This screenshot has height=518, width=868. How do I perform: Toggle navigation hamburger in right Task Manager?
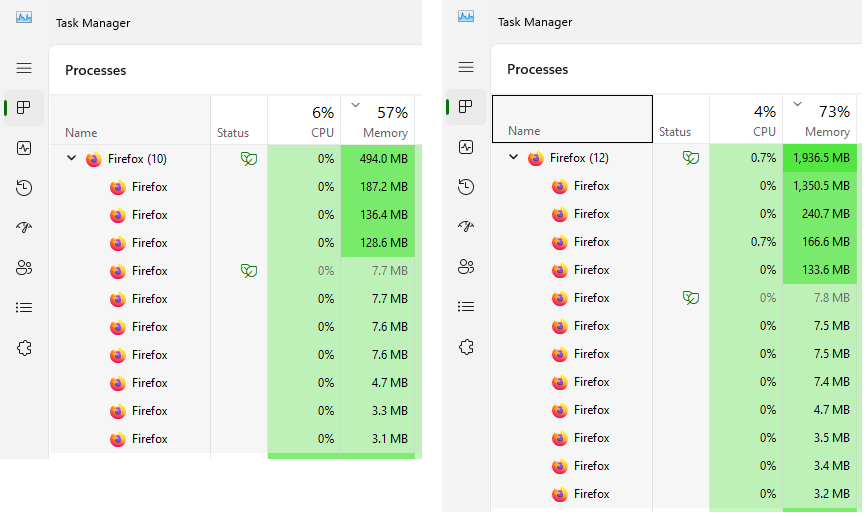(x=466, y=67)
